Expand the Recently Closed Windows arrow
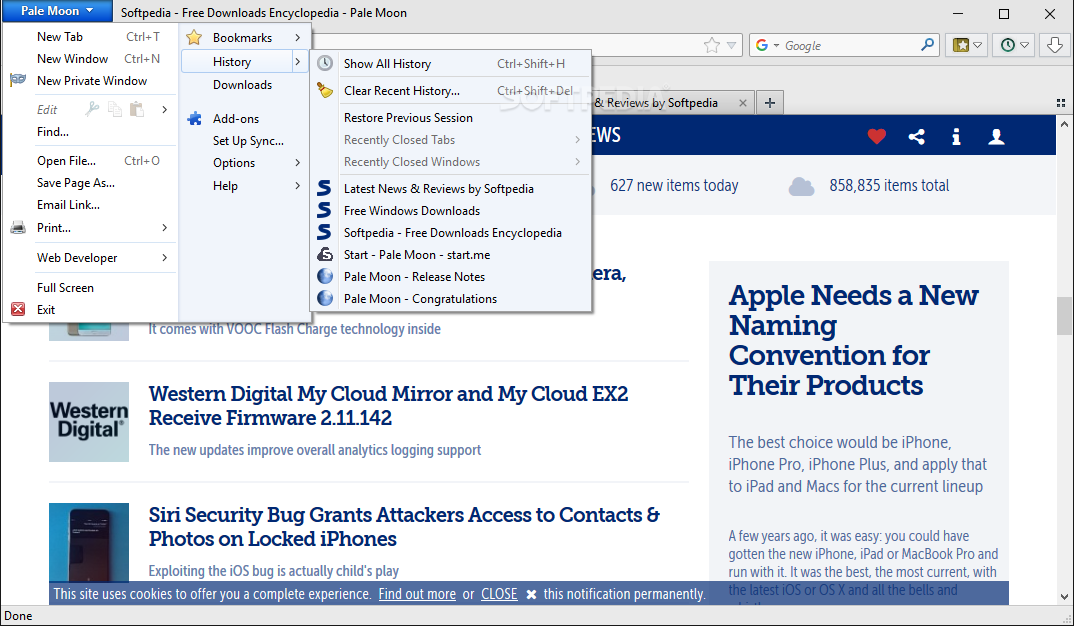The width and height of the screenshot is (1074, 626). point(577,162)
